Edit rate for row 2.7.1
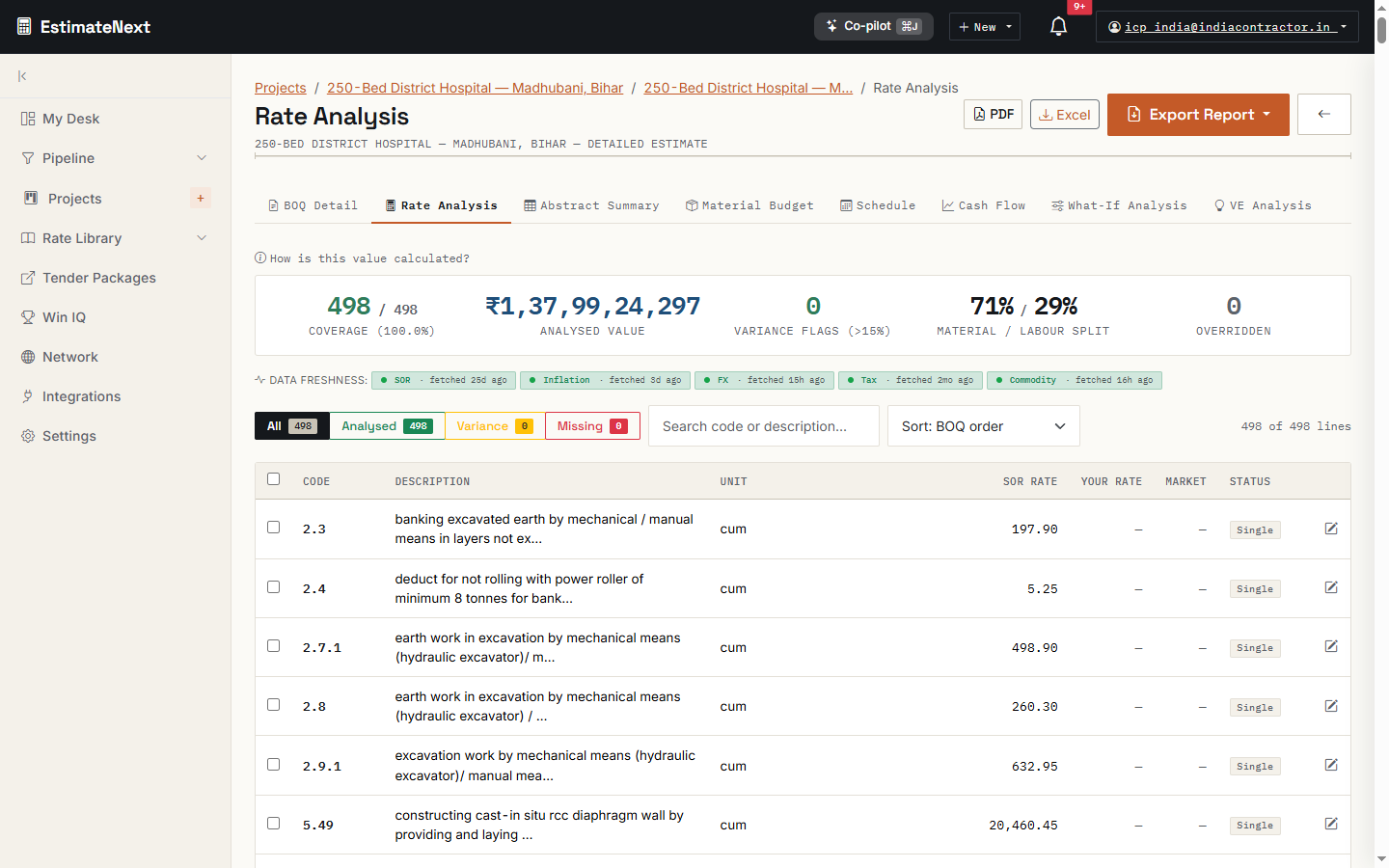The width and height of the screenshot is (1389, 868). [x=1331, y=646]
